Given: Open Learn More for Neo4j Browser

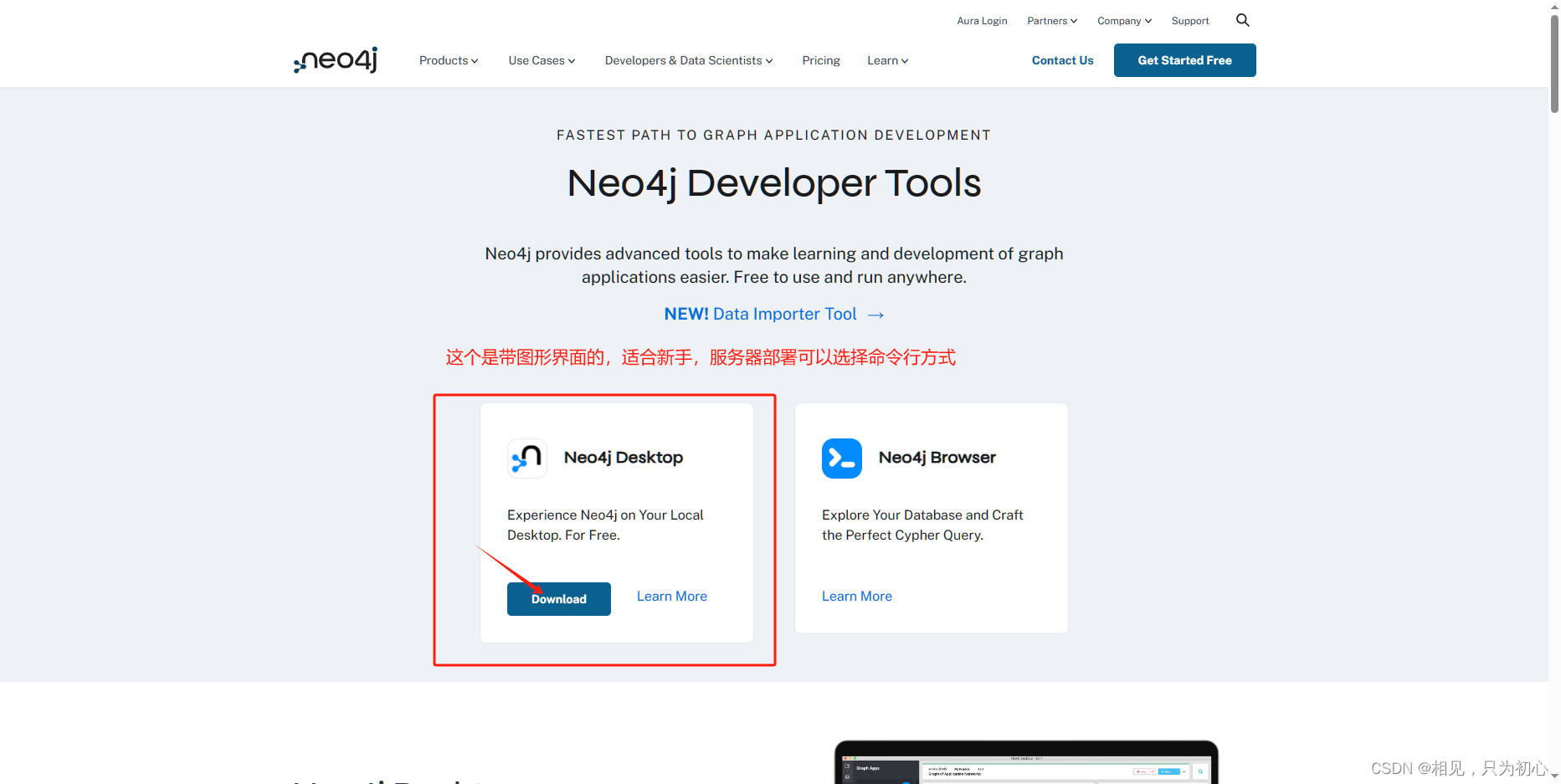Looking at the screenshot, I should click(x=857, y=596).
